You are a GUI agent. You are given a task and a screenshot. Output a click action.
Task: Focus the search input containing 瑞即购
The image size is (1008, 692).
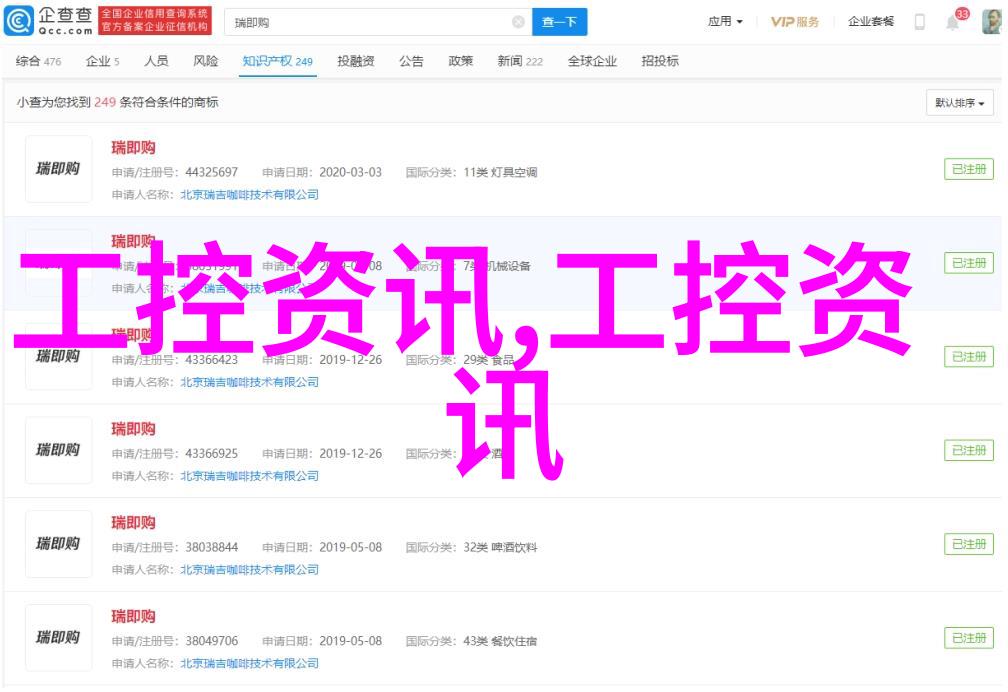click(378, 23)
